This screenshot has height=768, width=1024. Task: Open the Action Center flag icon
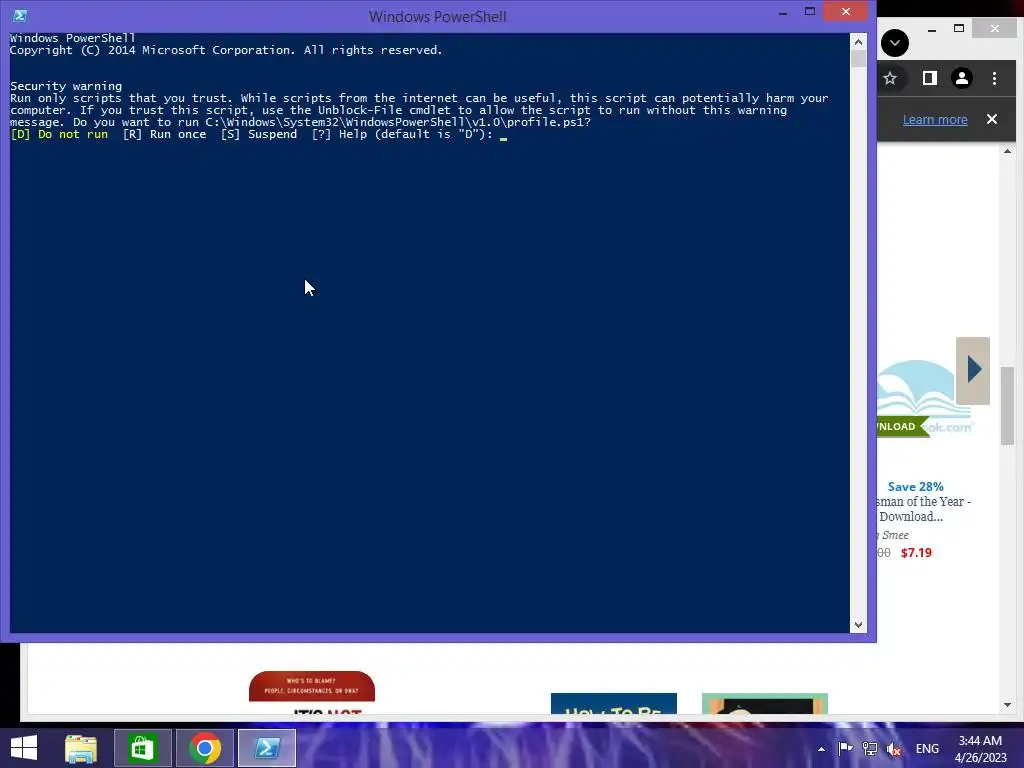click(845, 748)
